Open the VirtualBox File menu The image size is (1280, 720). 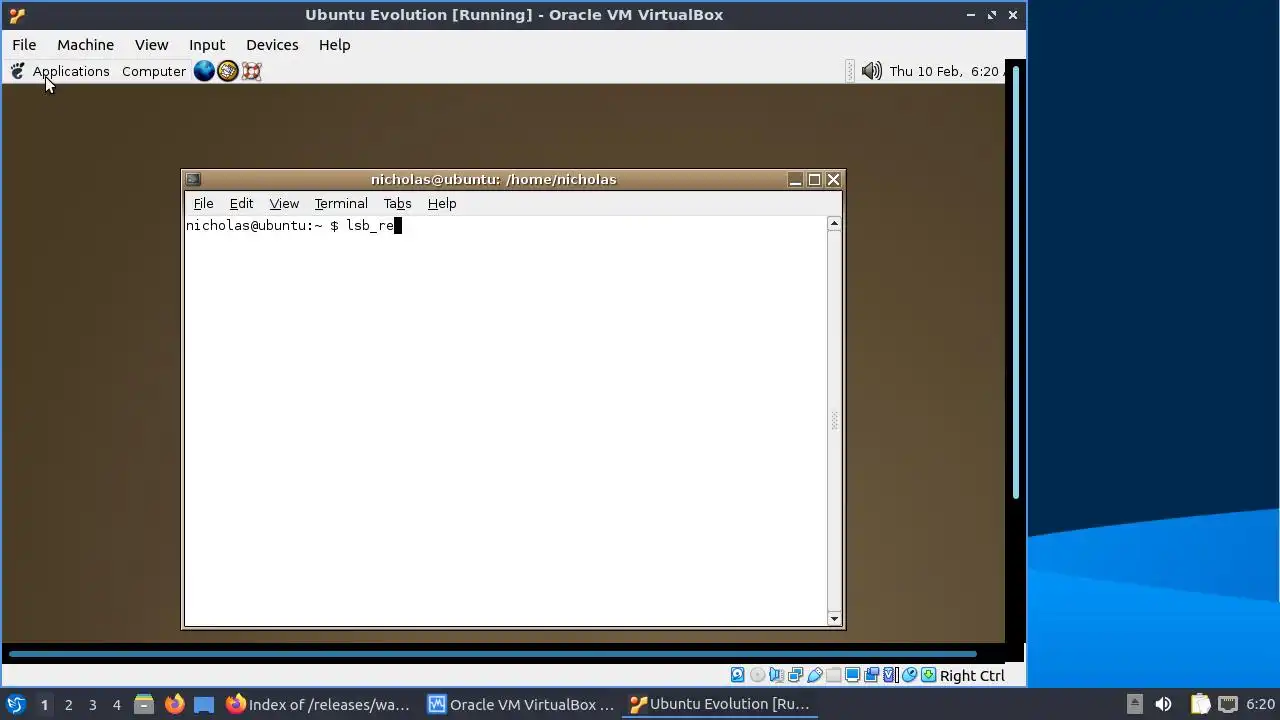click(x=24, y=45)
